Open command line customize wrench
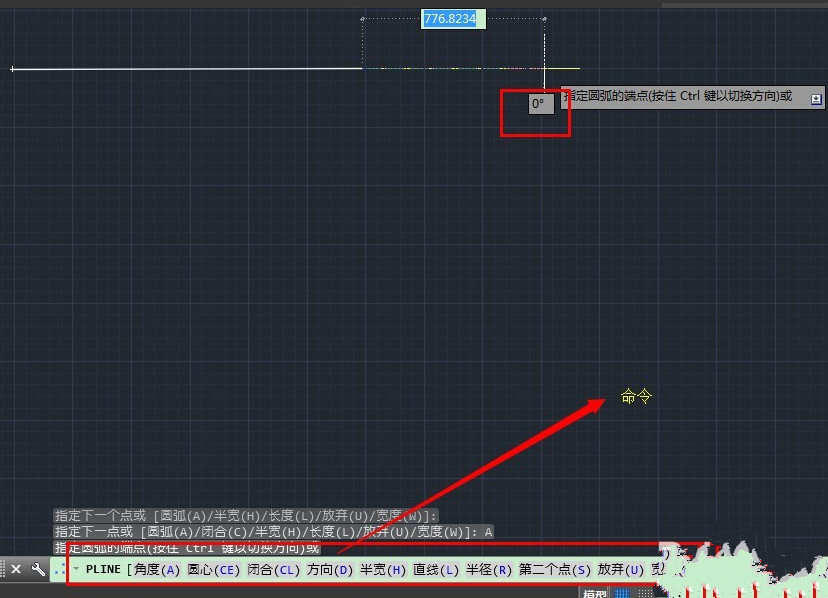The height and width of the screenshot is (598, 828). [x=38, y=569]
